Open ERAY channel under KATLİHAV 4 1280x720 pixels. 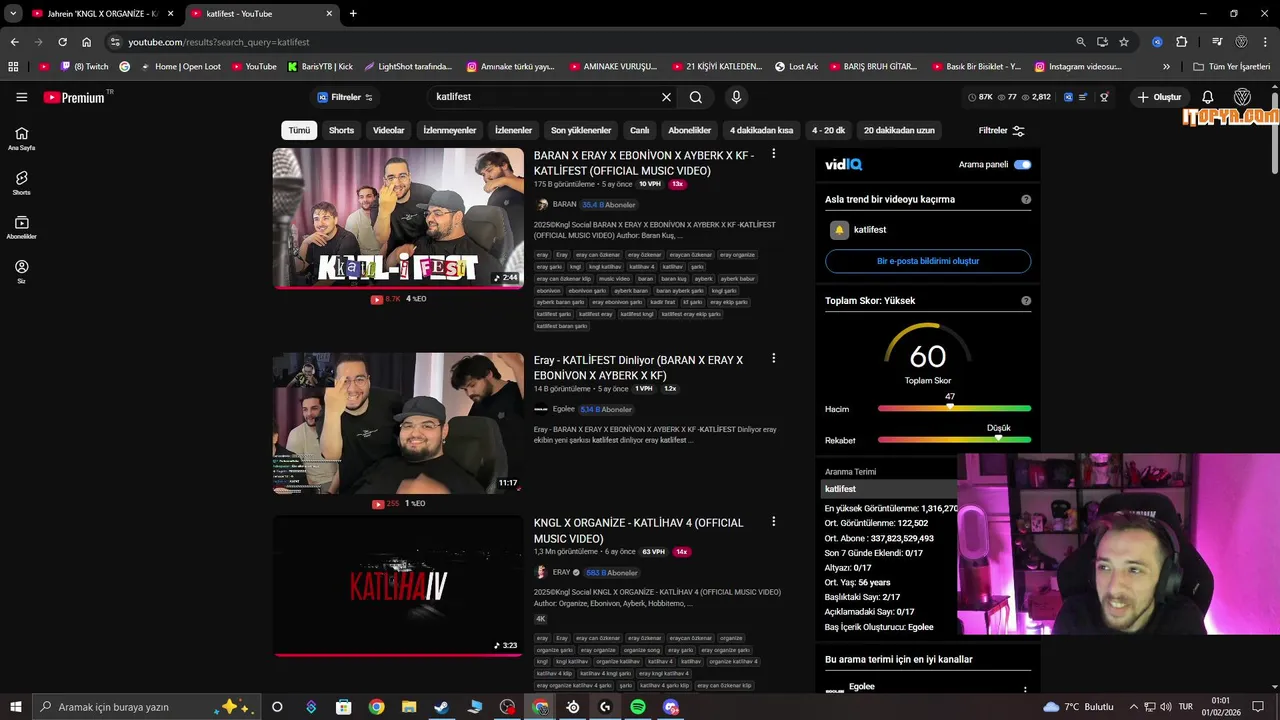tap(561, 573)
